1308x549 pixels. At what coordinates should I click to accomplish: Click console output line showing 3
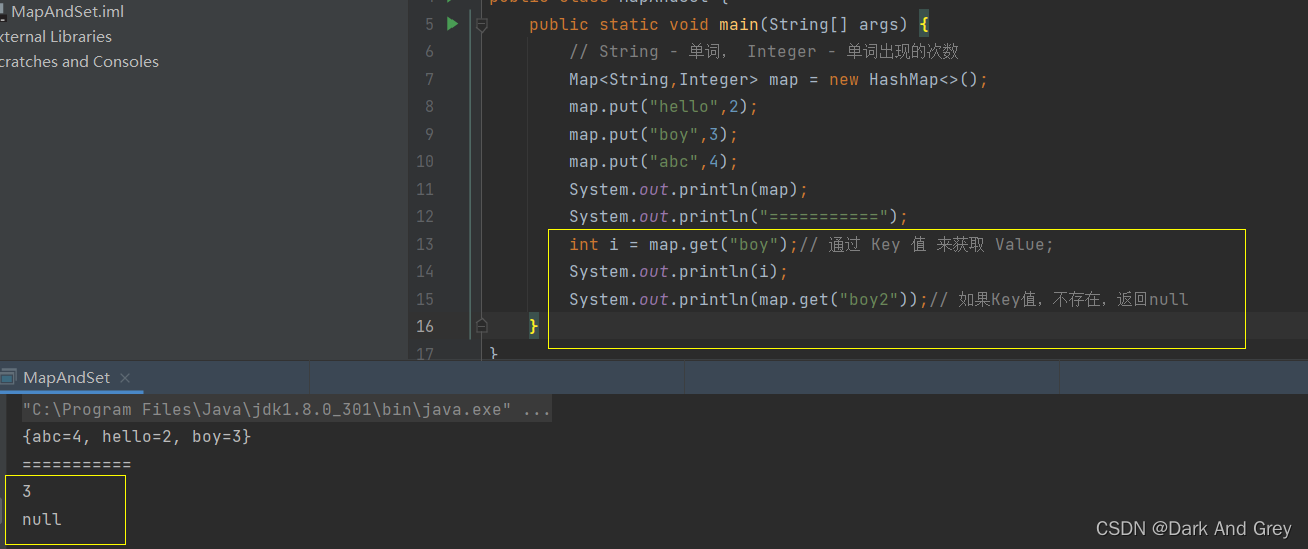(27, 492)
